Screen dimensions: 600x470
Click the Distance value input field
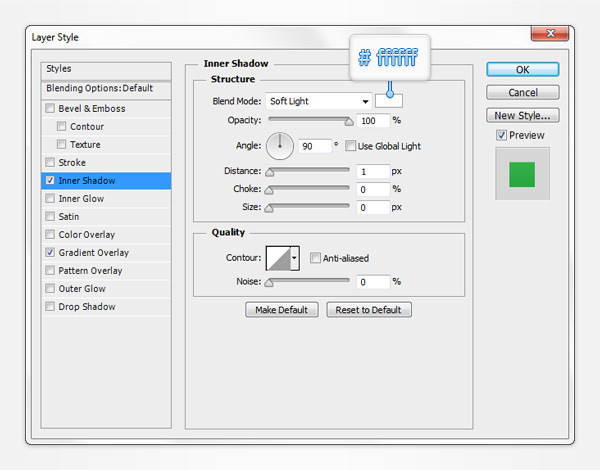point(373,171)
